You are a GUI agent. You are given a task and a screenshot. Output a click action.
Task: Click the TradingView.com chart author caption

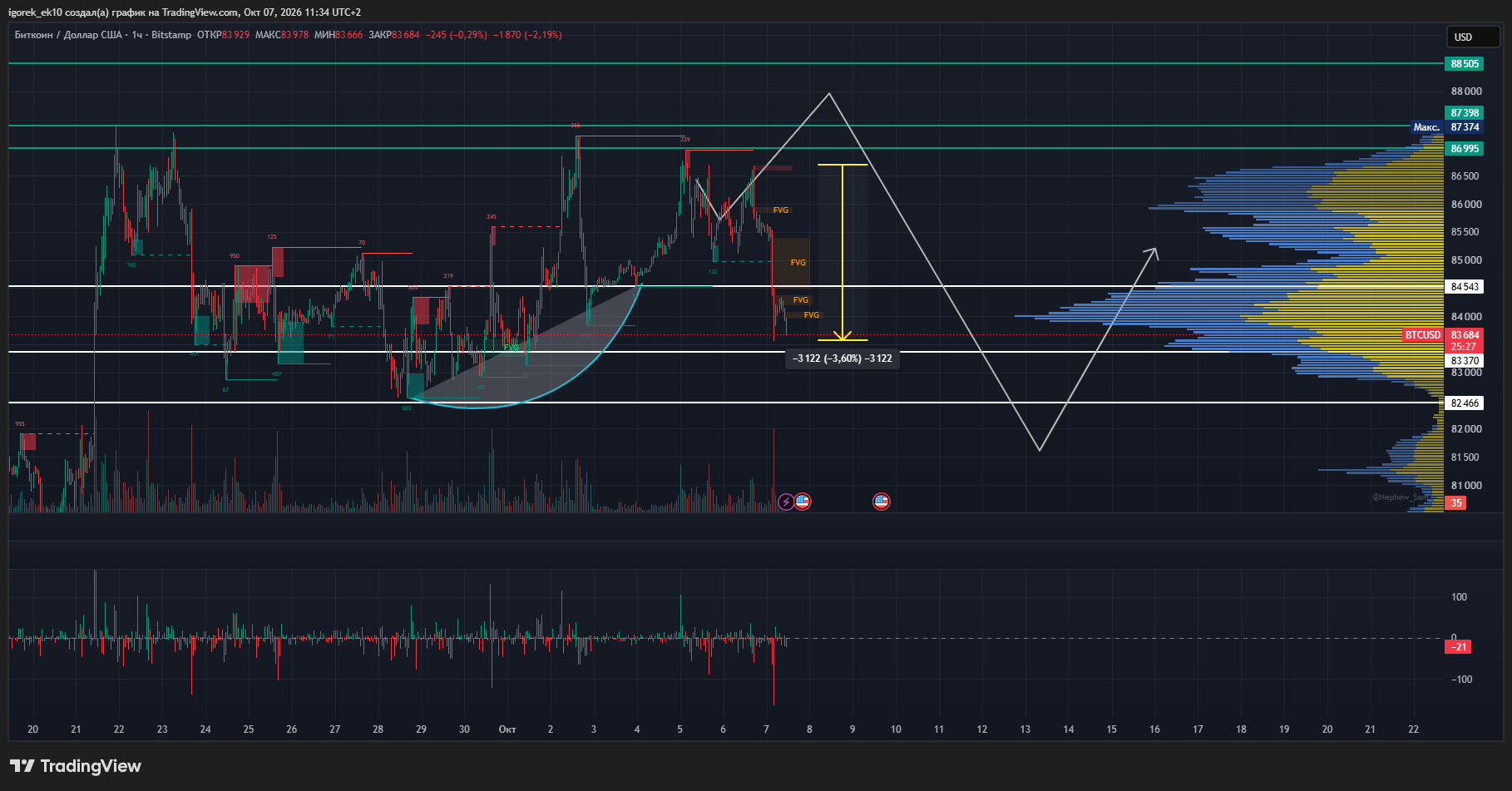[185, 12]
